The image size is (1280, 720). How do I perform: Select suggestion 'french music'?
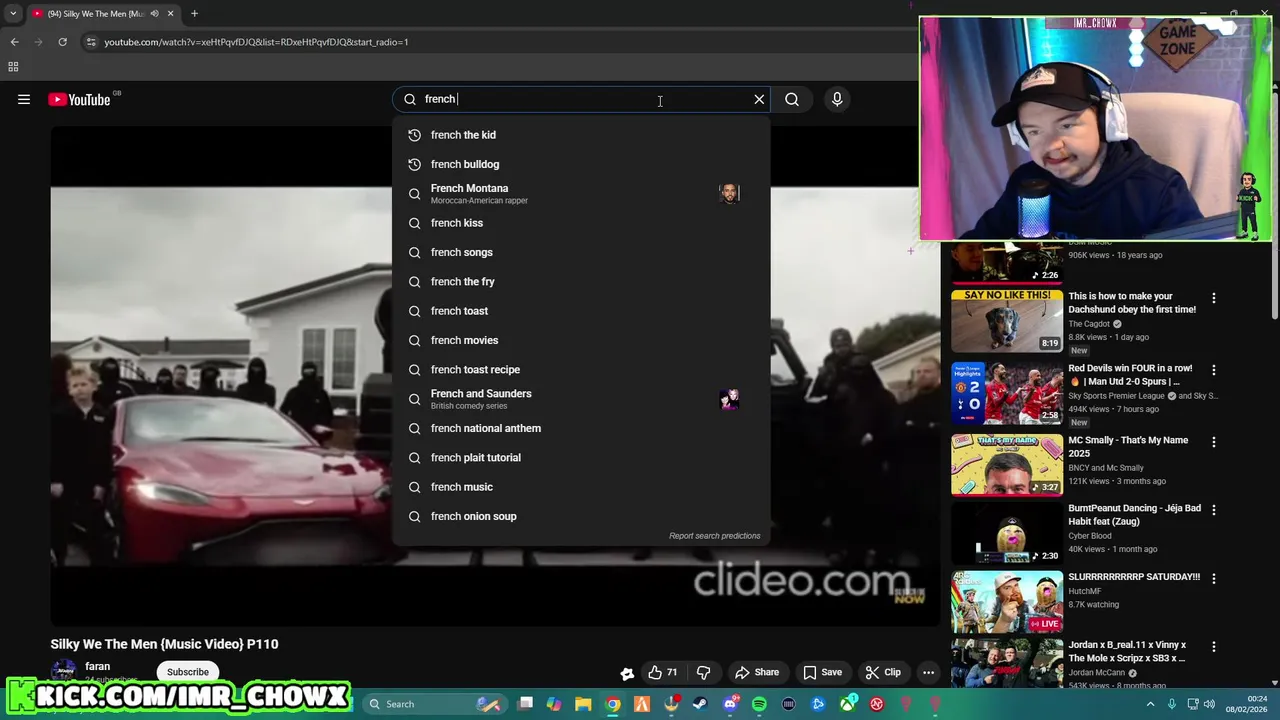coord(582,487)
